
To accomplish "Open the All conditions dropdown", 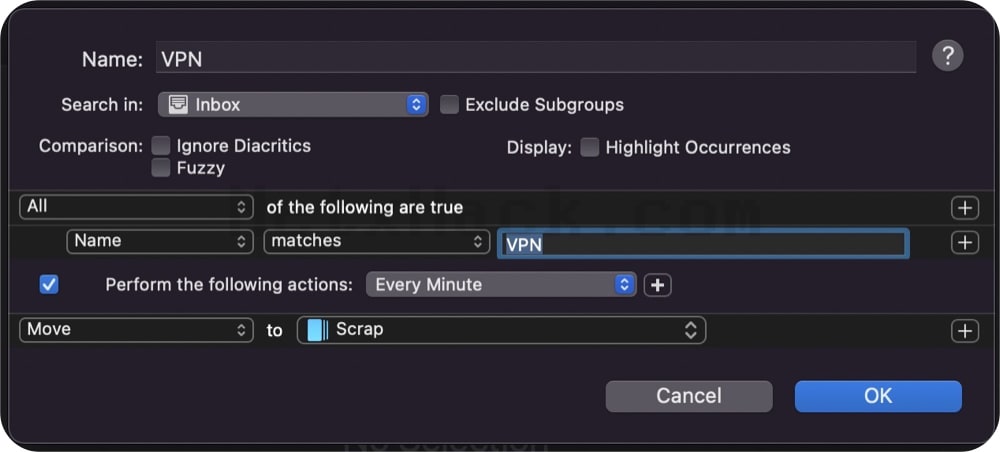I will point(136,207).
